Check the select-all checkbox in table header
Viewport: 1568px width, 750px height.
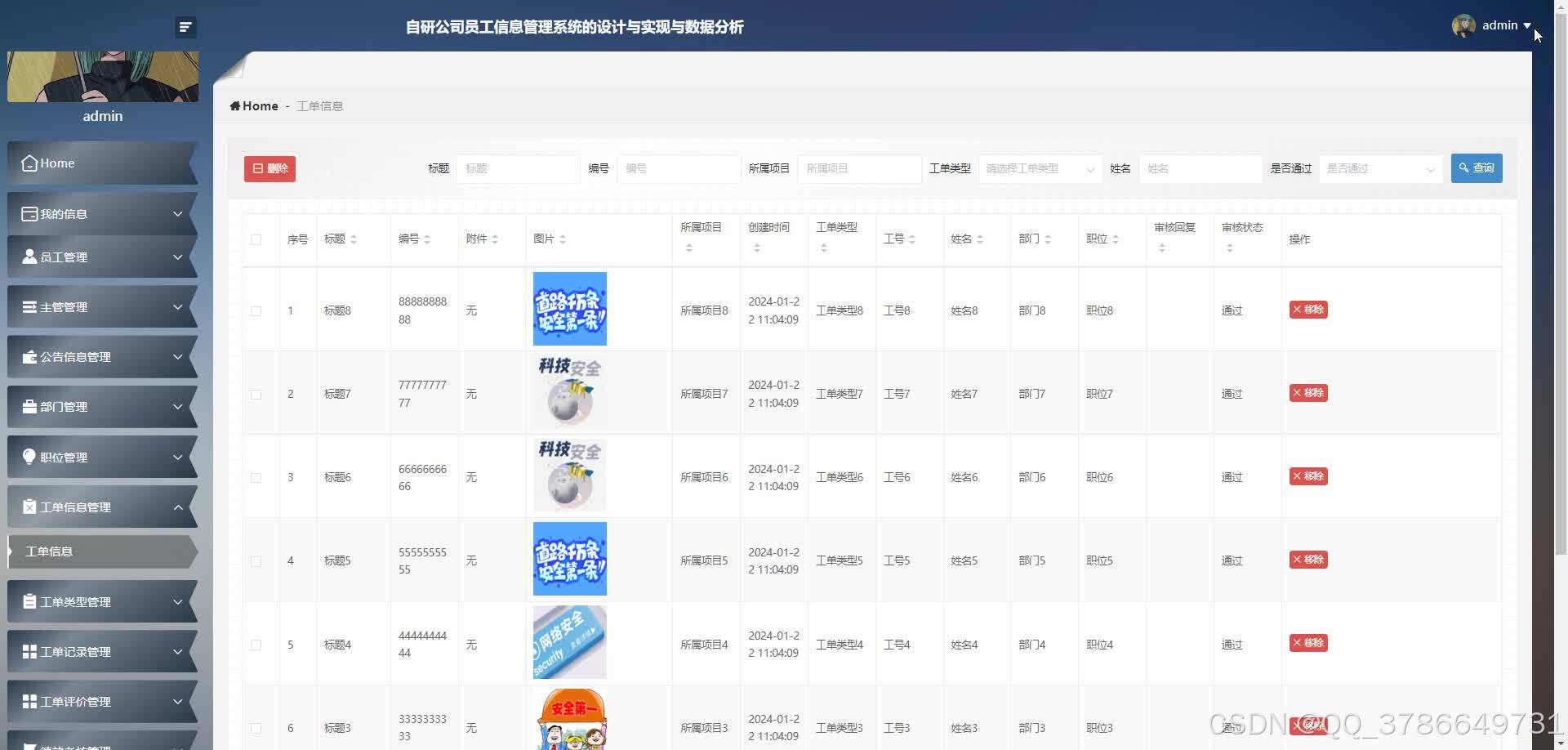pos(256,239)
